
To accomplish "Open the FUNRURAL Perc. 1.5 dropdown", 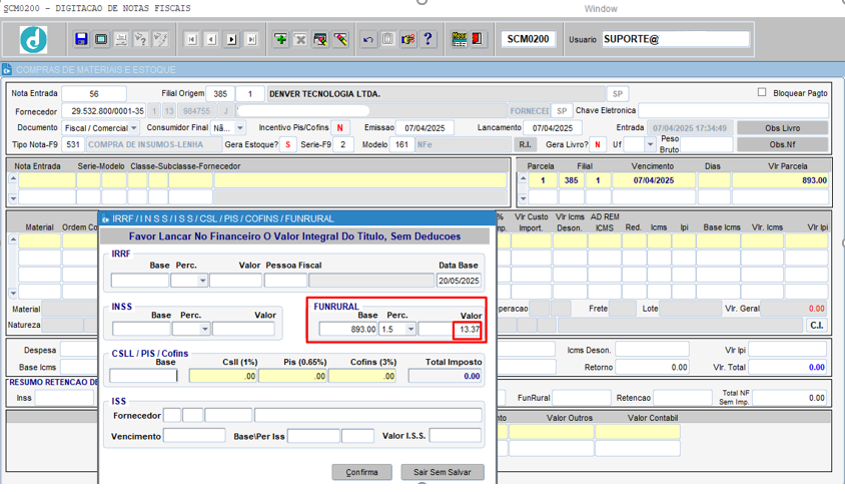I will pos(411,329).
